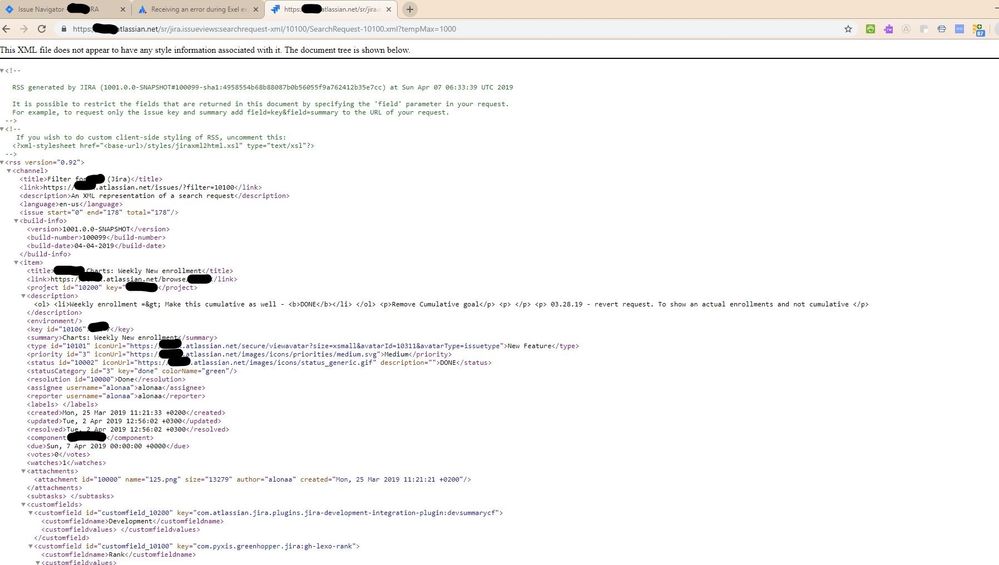Image resolution: width=999 pixels, height=565 pixels.
Task: Click the priority 'Medium' line
Action: [x=239, y=354]
